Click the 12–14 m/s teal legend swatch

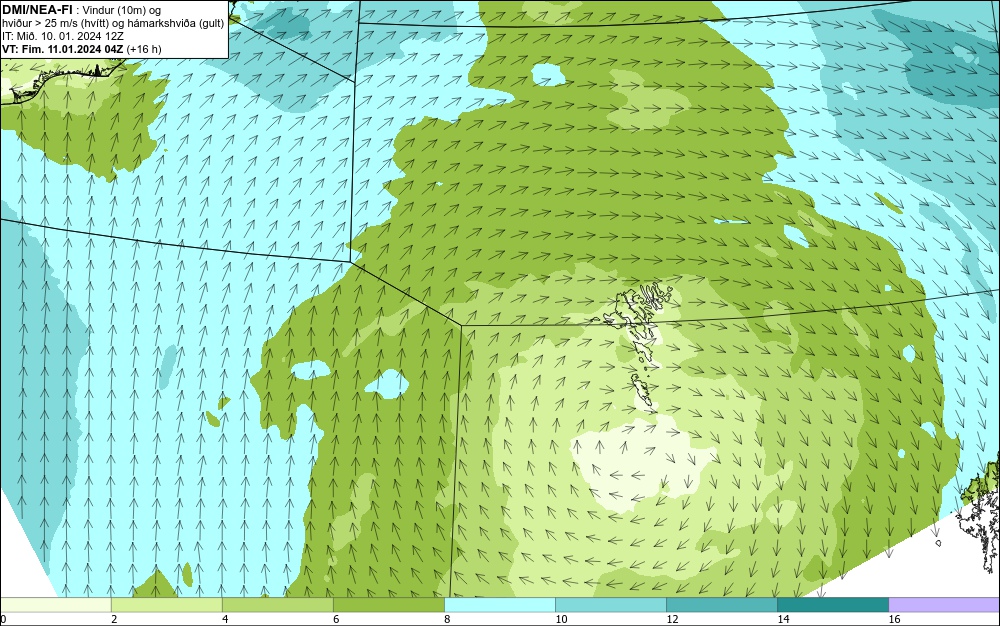721,605
